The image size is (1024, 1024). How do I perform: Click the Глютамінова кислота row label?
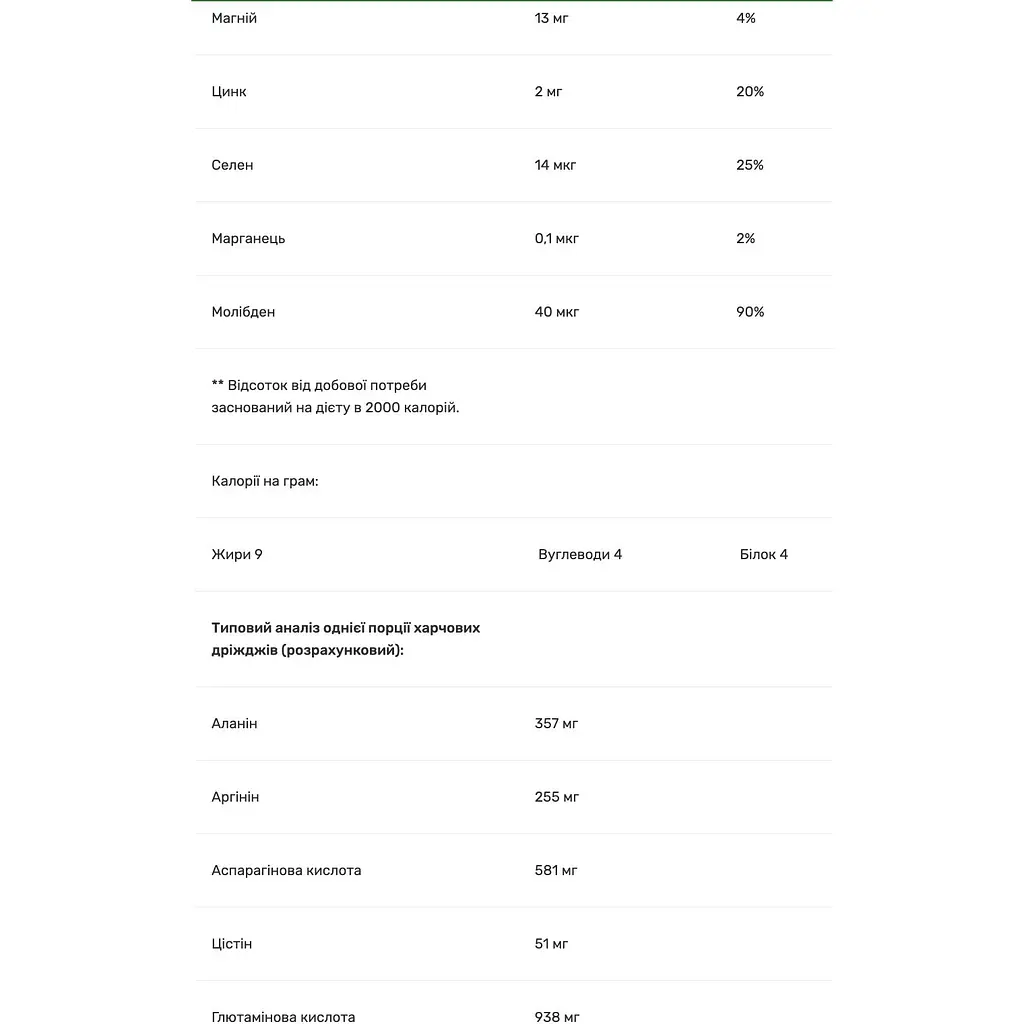(x=283, y=1016)
